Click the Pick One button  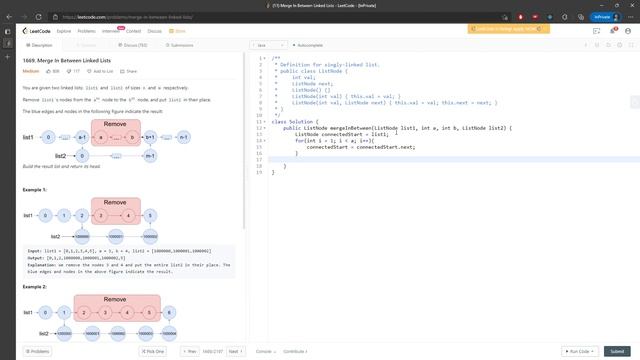tap(153, 351)
